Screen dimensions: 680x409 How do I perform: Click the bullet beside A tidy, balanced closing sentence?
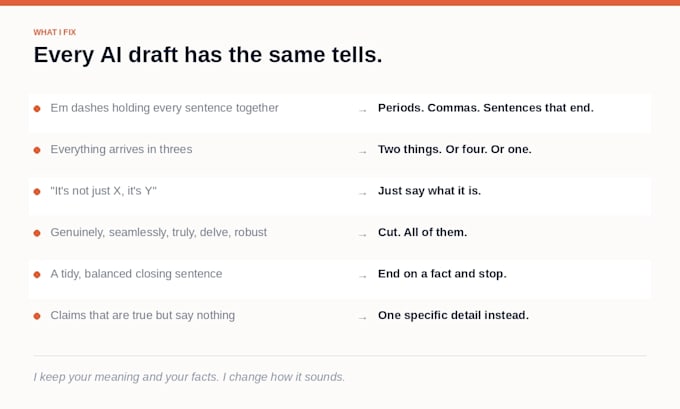[x=37, y=275]
